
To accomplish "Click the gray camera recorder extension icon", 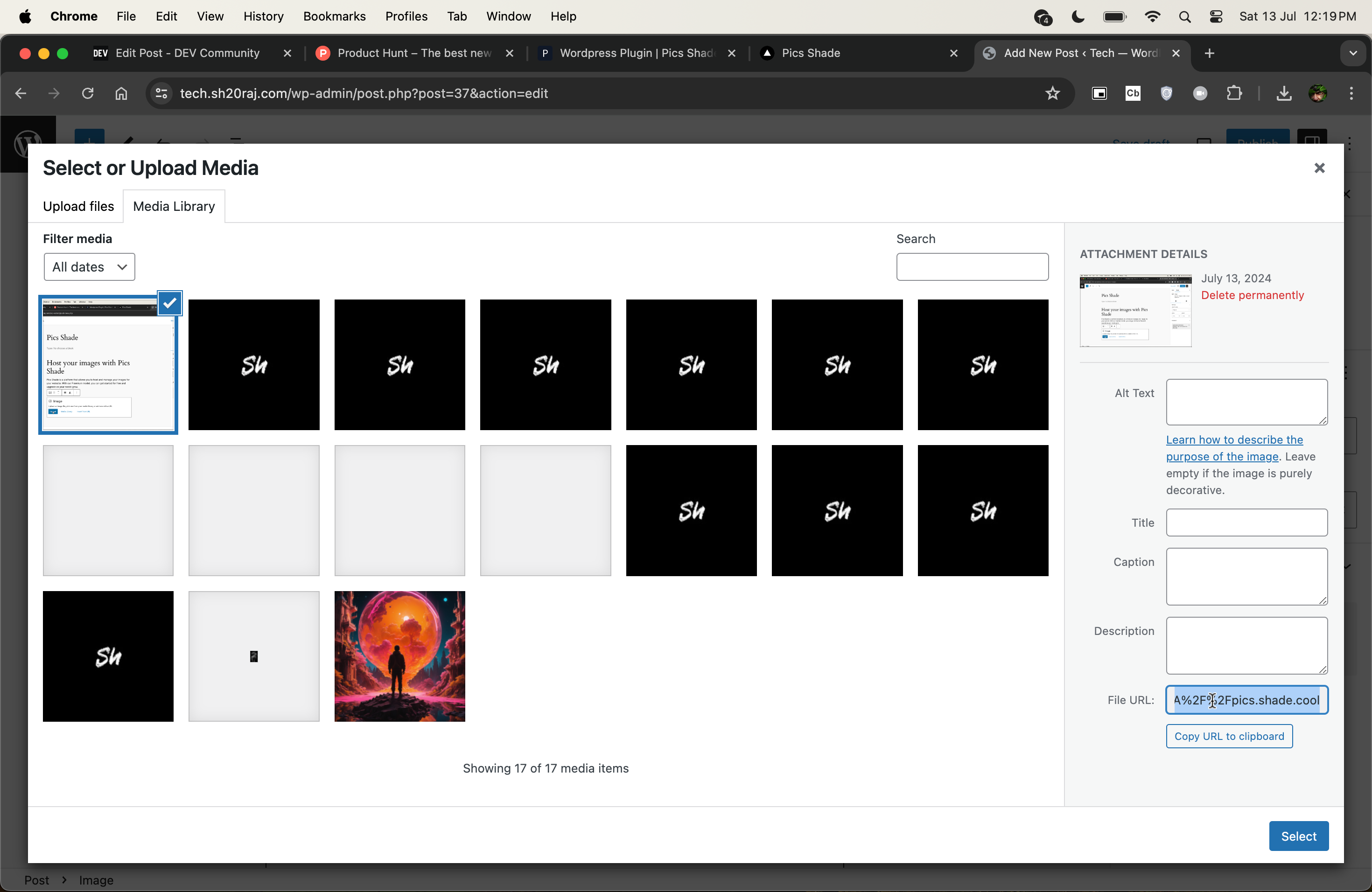I will tap(1200, 93).
